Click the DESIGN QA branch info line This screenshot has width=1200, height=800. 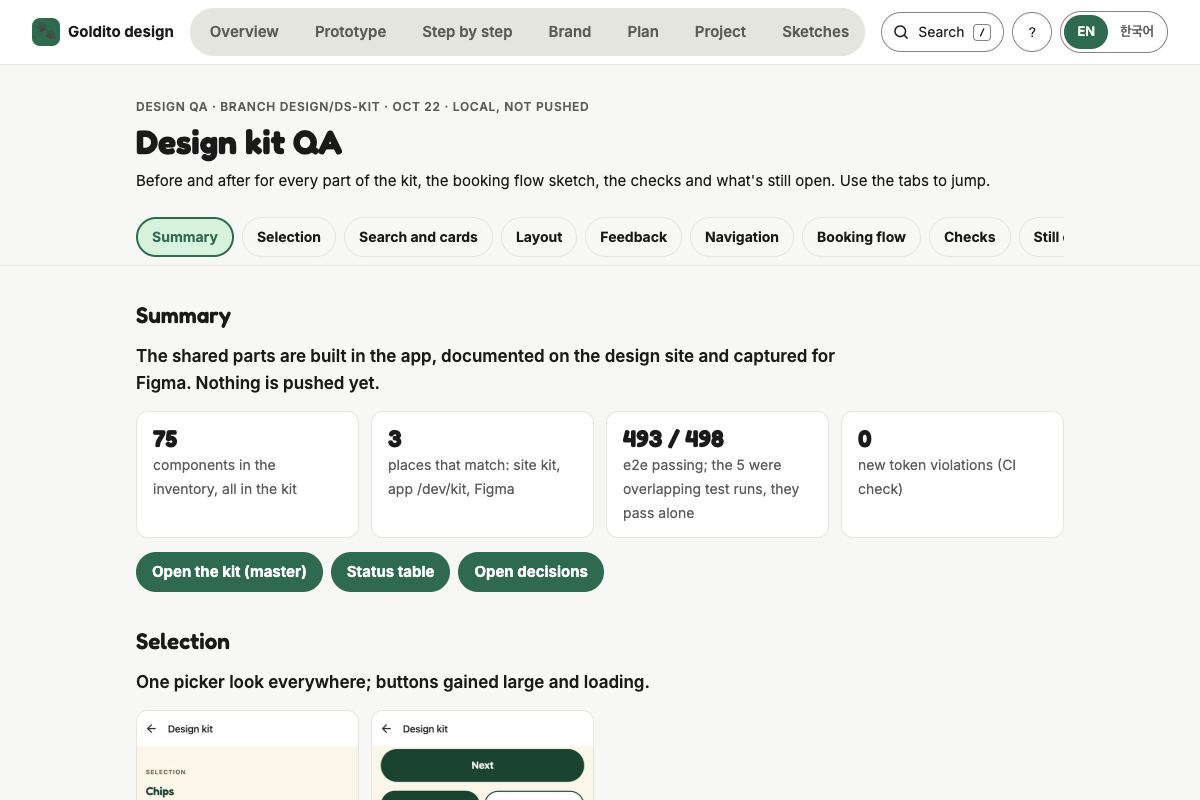362,106
